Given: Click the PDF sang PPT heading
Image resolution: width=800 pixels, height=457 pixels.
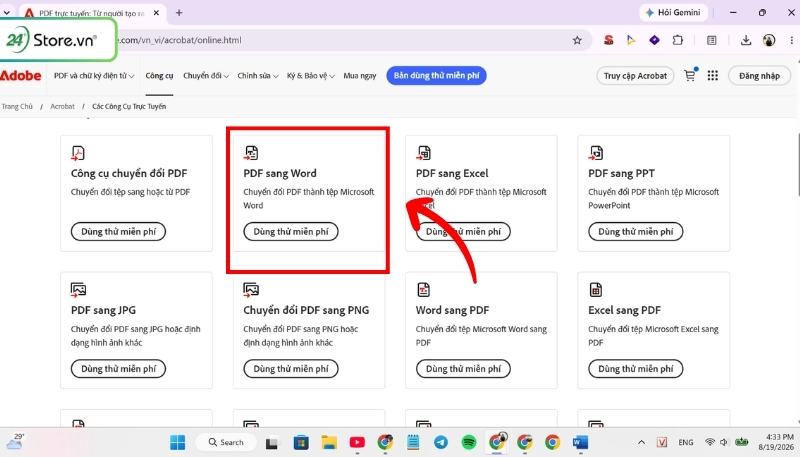Looking at the screenshot, I should pos(621,173).
